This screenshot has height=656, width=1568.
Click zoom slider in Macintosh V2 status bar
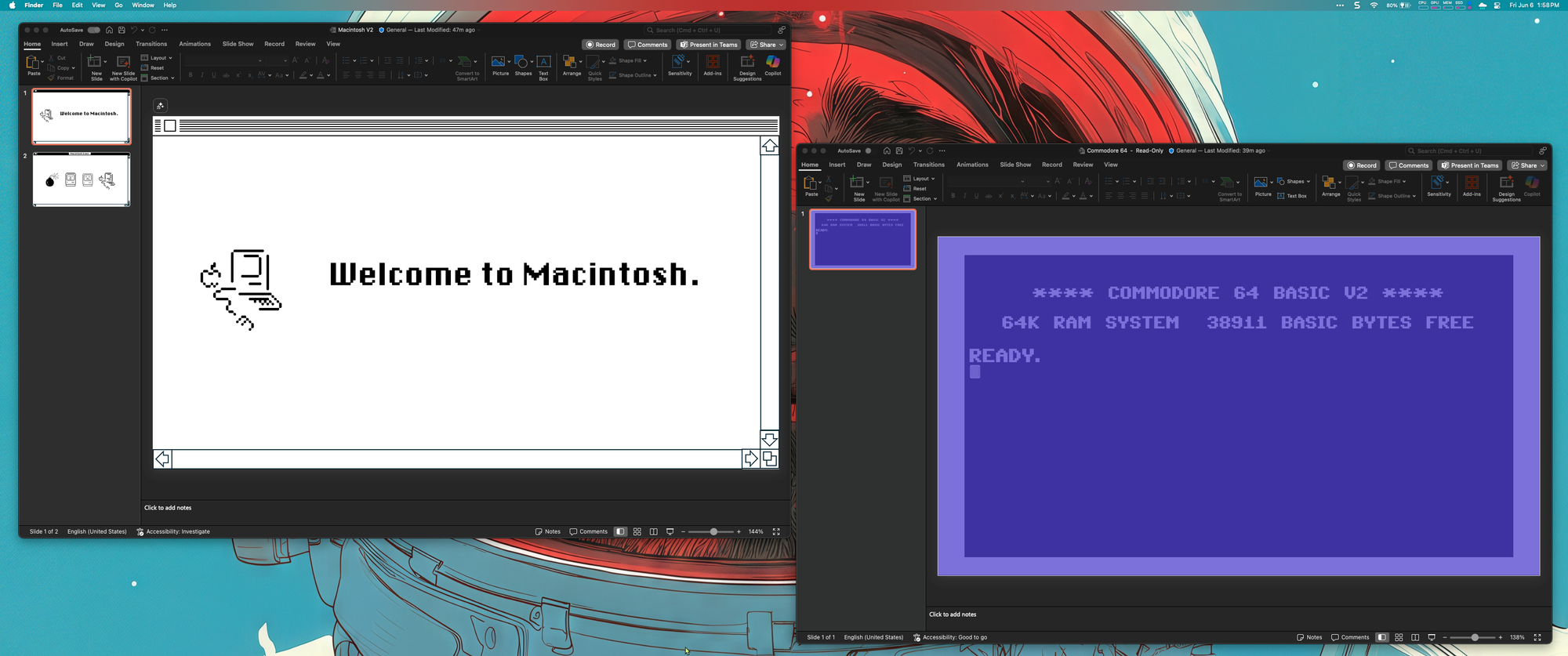pyautogui.click(x=711, y=531)
